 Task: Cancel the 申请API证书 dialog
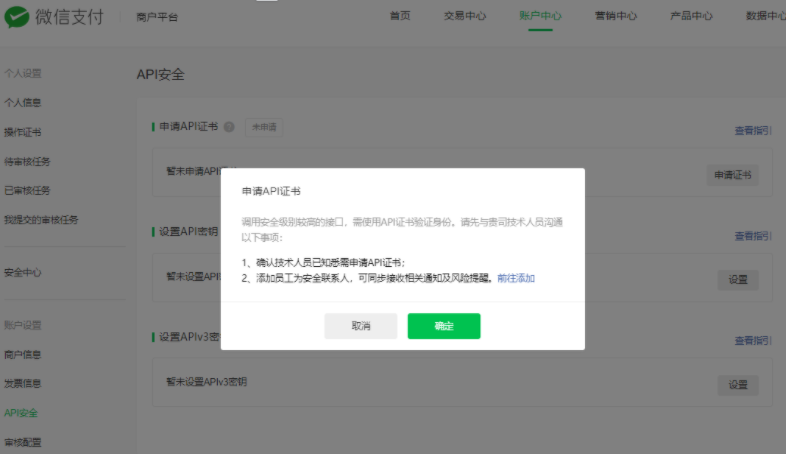(x=360, y=326)
